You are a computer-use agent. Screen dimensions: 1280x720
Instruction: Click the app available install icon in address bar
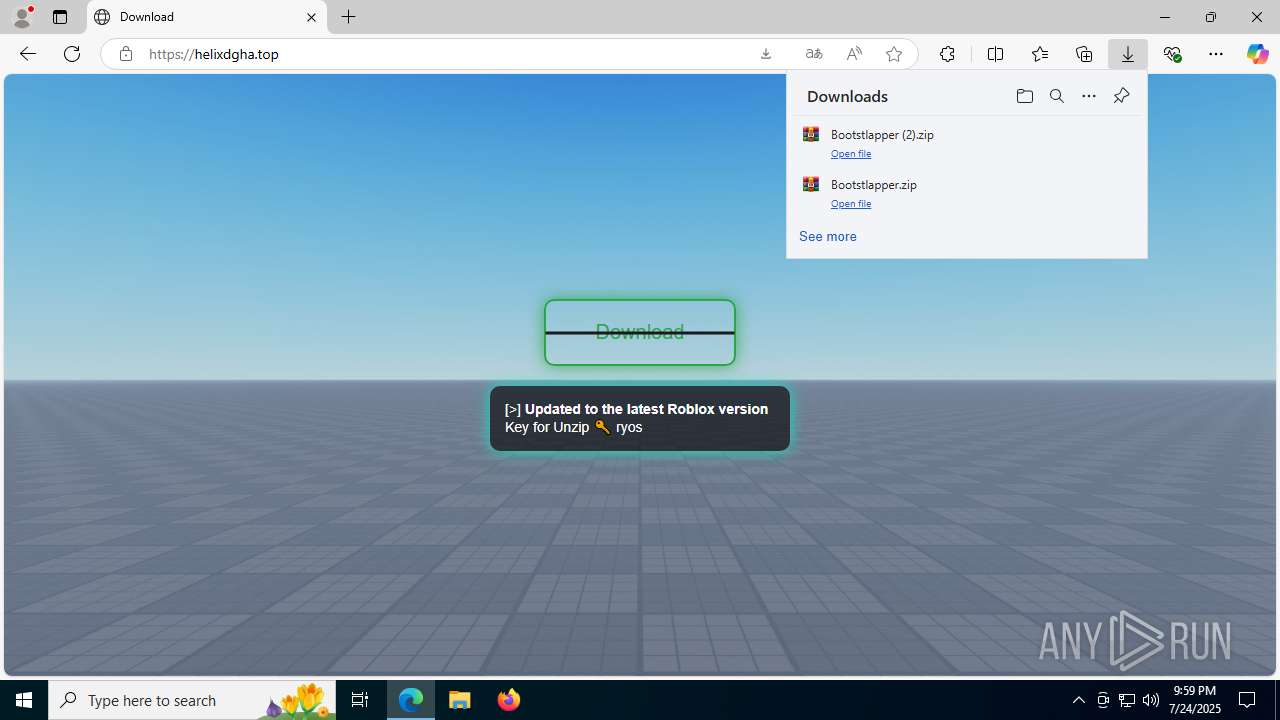[766, 54]
